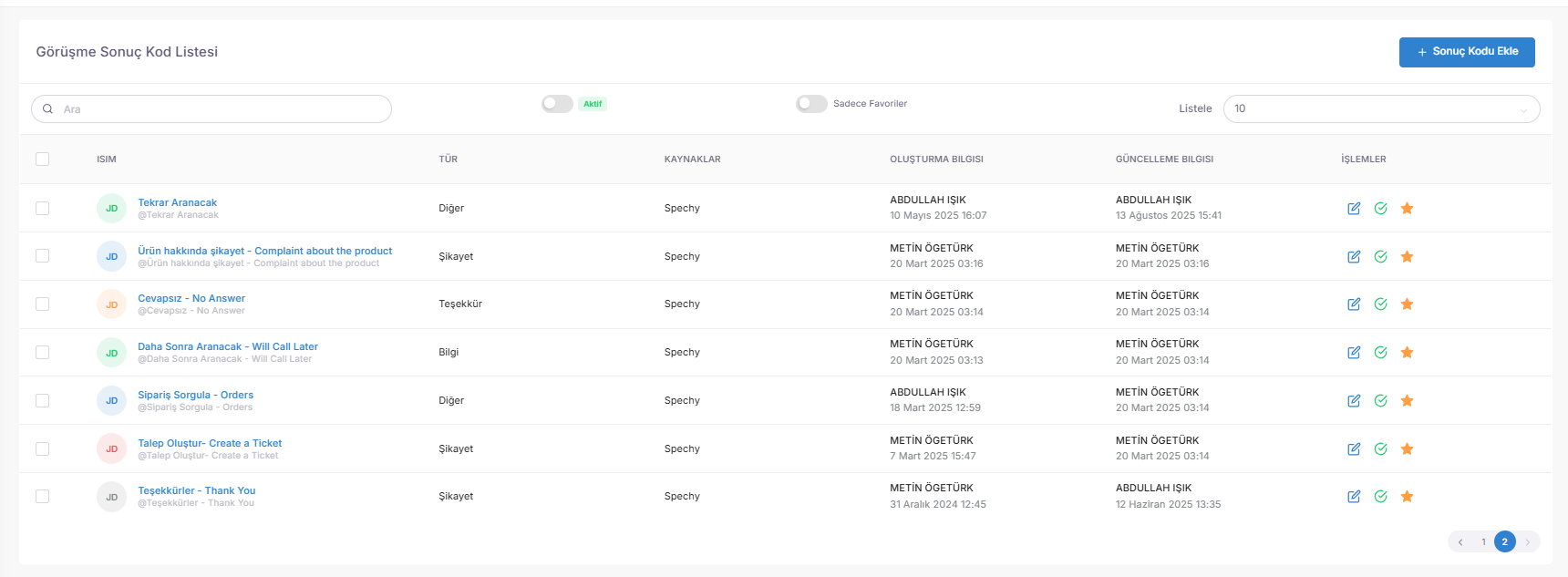
Task: Click the KAYNAKLAR column header
Action: 693,160
